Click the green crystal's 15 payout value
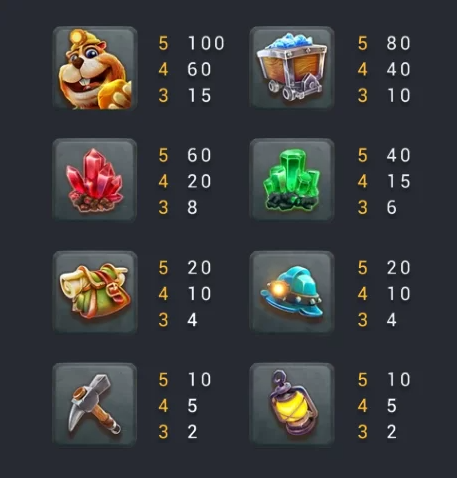Image resolution: width=457 pixels, height=478 pixels. click(x=398, y=181)
